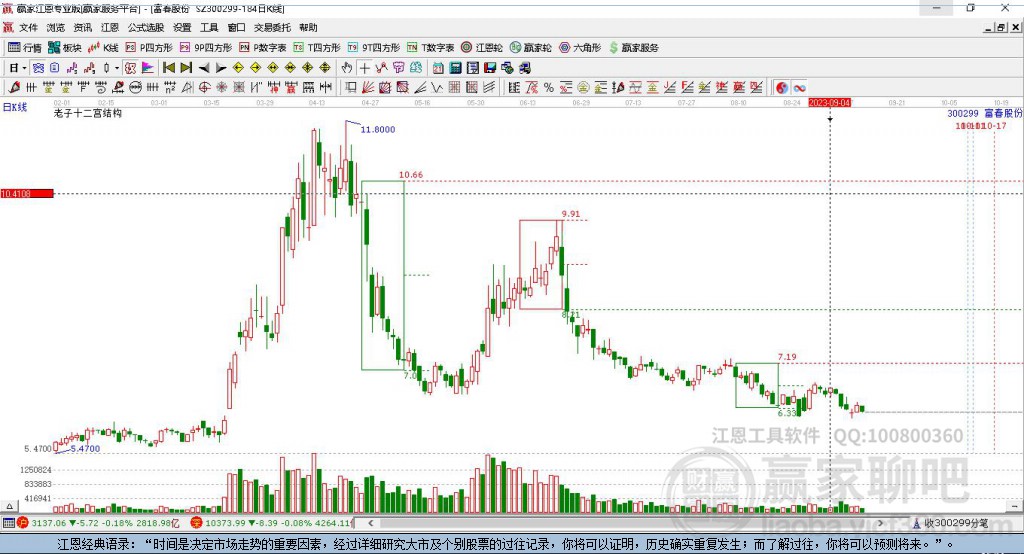Viewport: 1024px width, 554px height.
Task: Expand the 日 period dropdown
Action: click(x=24, y=68)
